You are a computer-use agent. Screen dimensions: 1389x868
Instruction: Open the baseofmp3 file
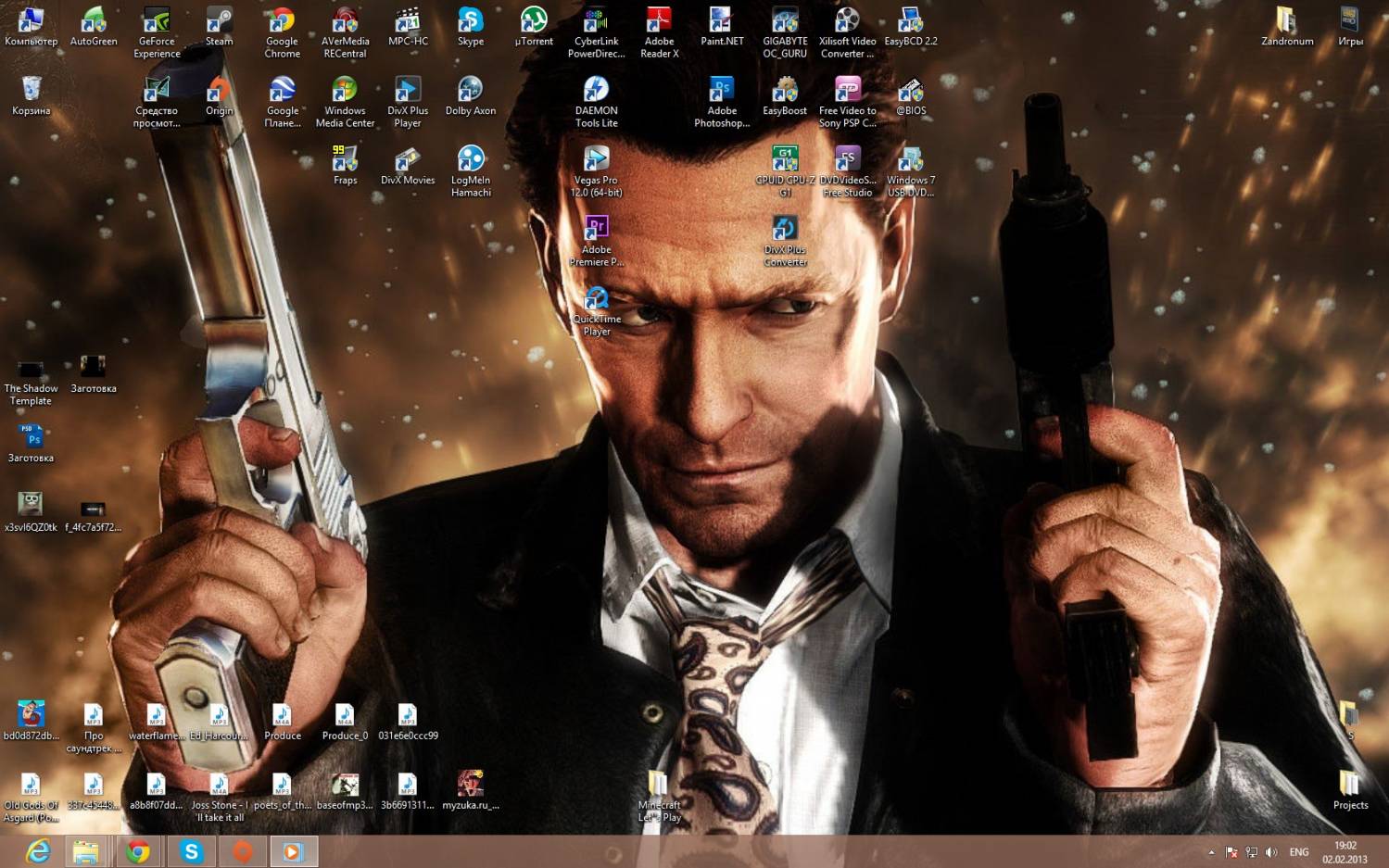pyautogui.click(x=345, y=790)
